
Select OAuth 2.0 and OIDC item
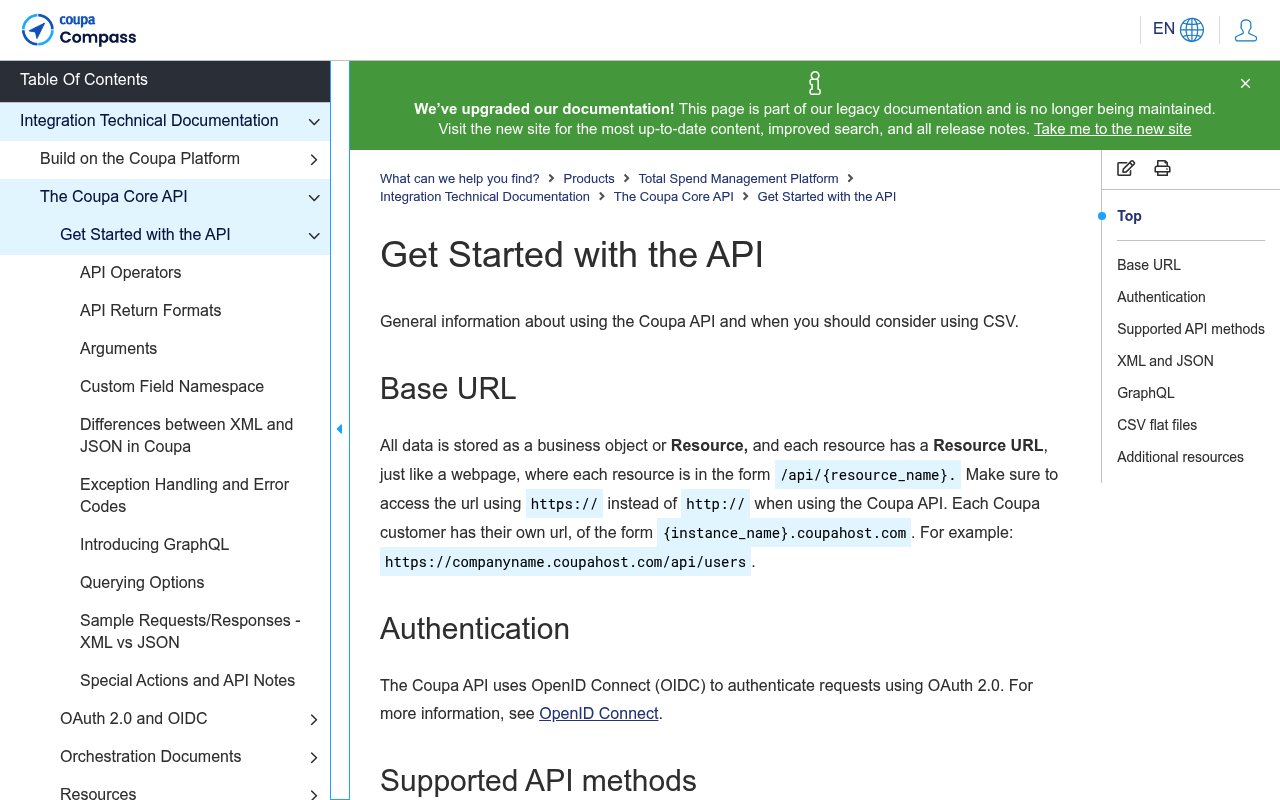(x=134, y=718)
